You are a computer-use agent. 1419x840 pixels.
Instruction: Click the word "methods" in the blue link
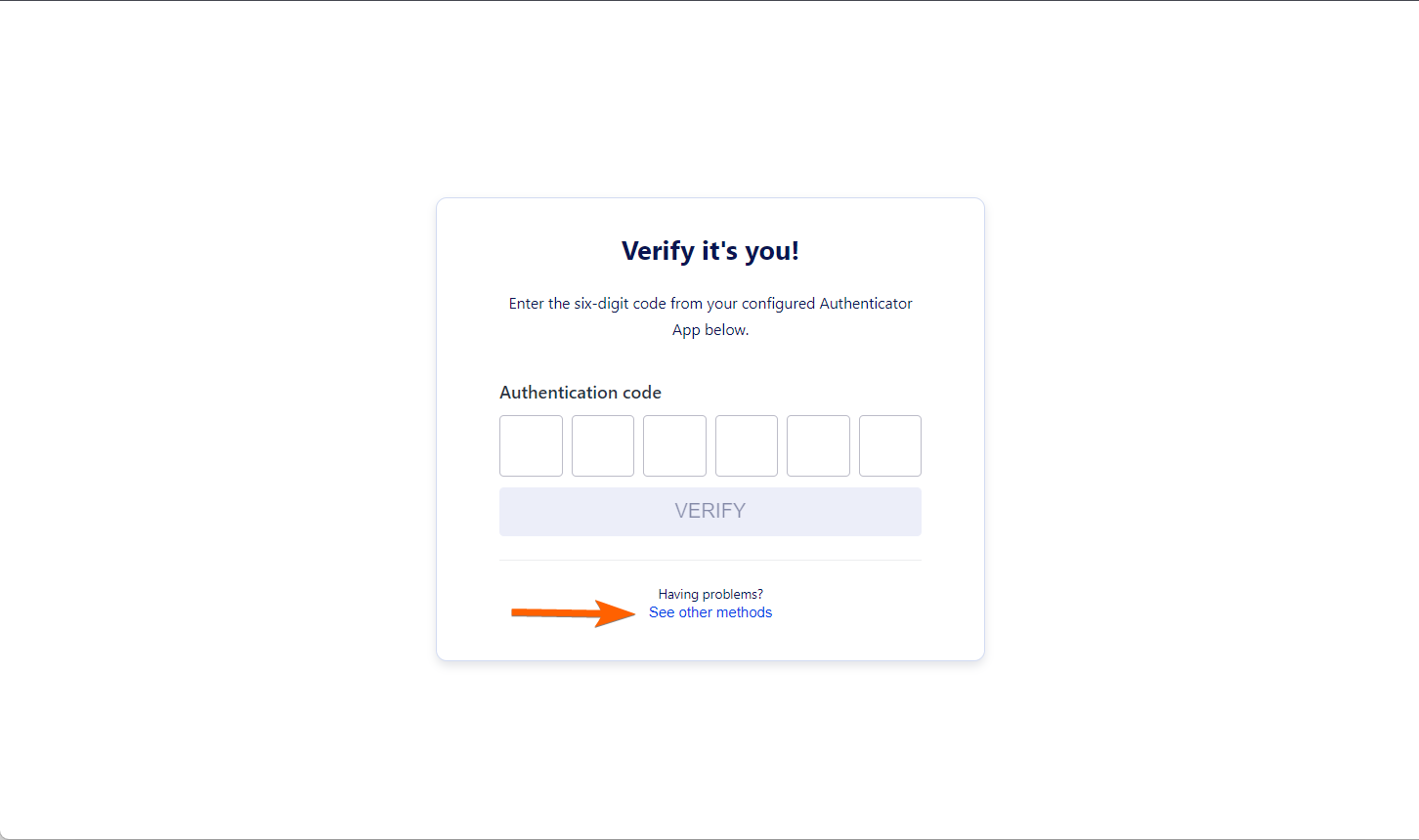(x=745, y=612)
